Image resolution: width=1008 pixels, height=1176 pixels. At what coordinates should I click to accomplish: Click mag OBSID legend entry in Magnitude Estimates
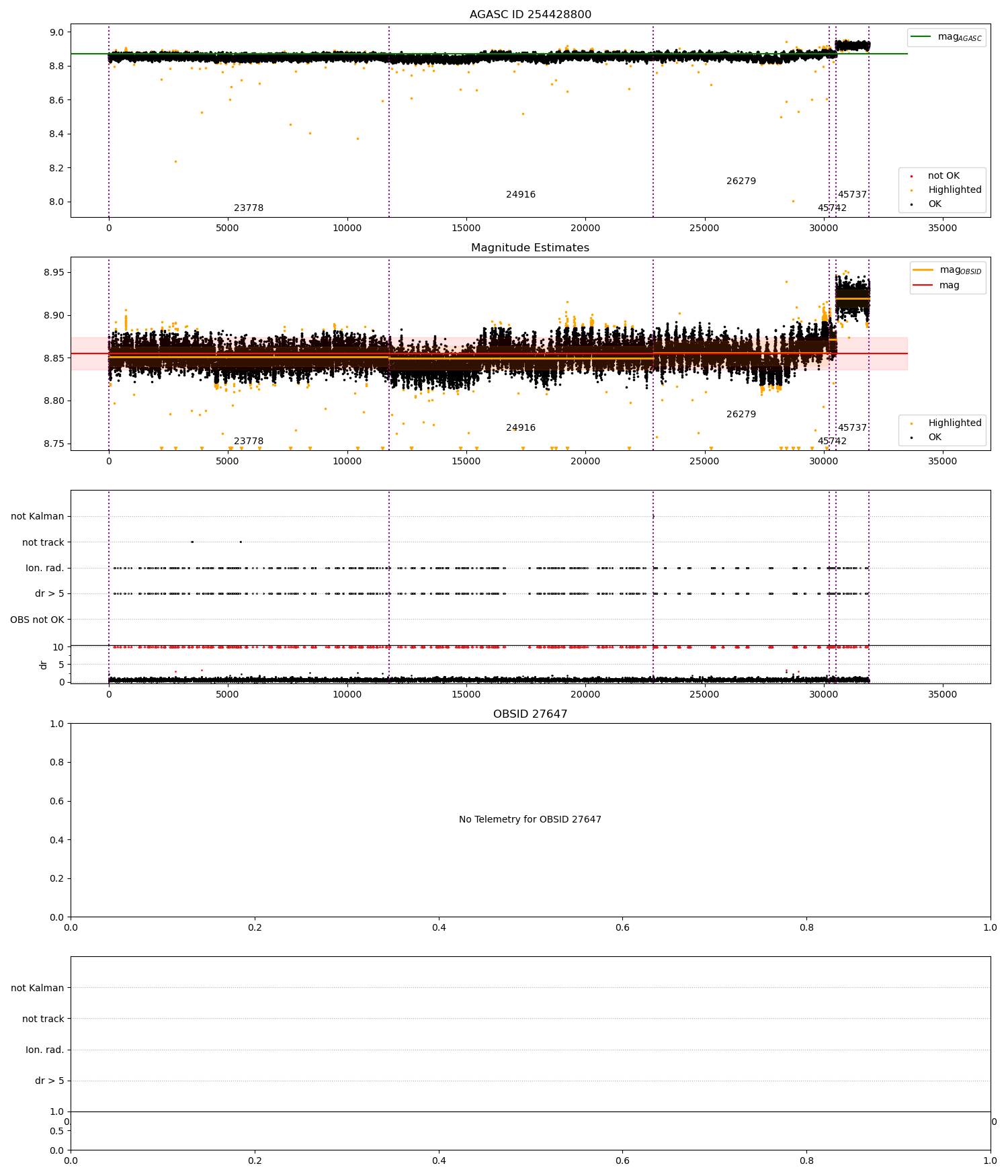click(948, 270)
